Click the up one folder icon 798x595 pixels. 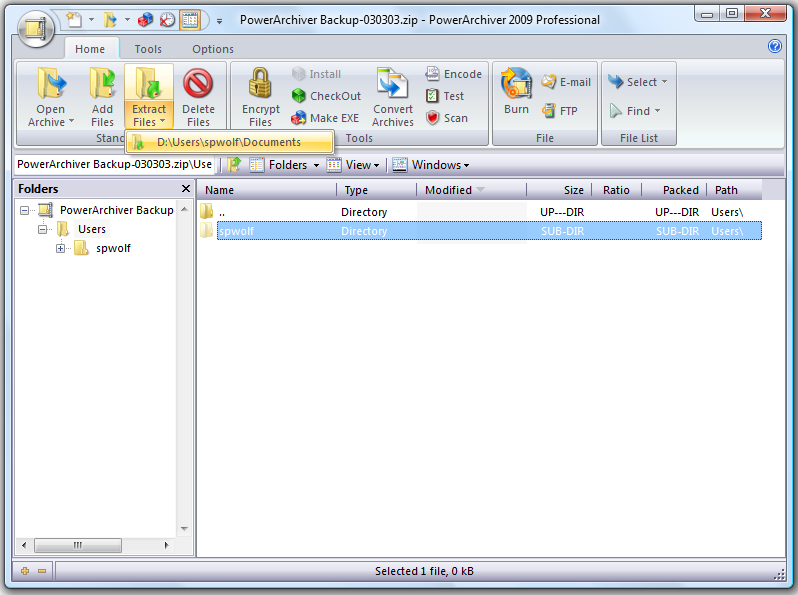click(x=234, y=165)
